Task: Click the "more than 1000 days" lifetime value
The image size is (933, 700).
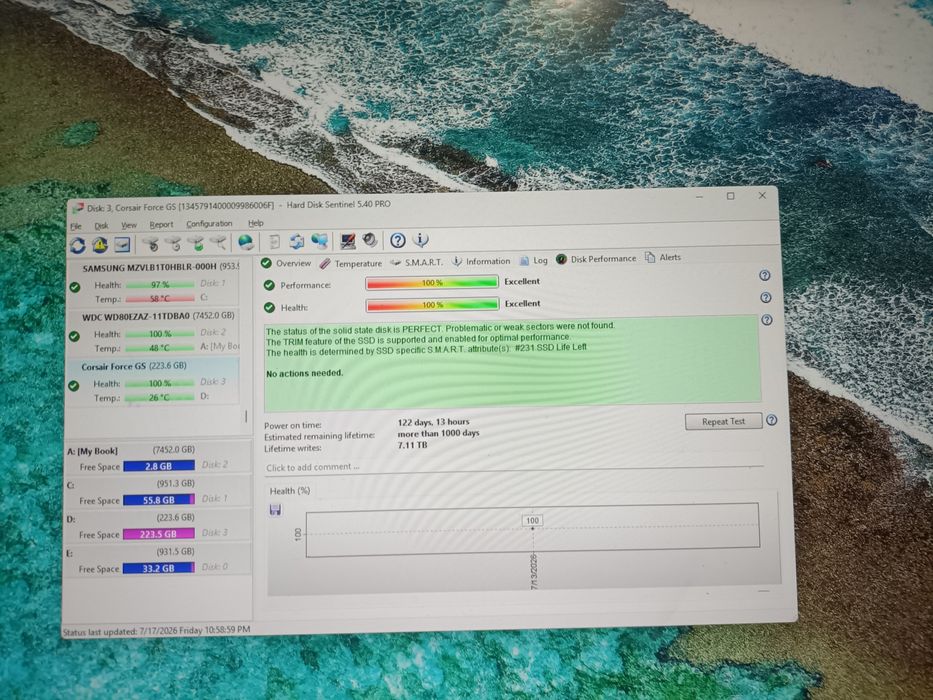Action: 439,433
